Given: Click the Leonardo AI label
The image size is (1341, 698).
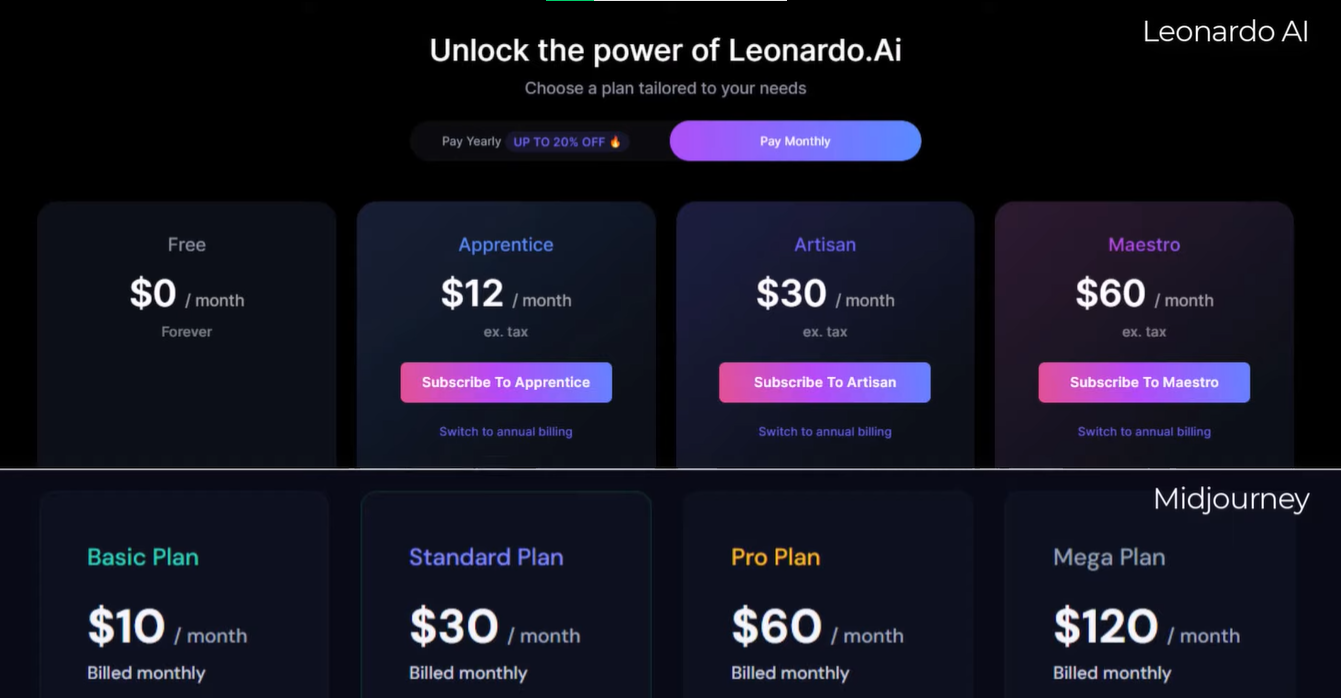Looking at the screenshot, I should tap(1225, 32).
